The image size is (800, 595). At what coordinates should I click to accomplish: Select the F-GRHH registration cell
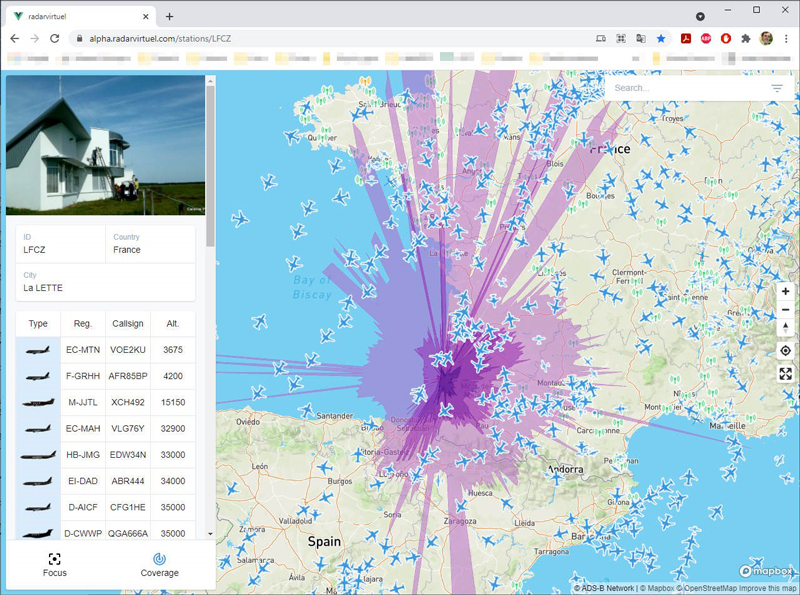pyautogui.click(x=83, y=376)
